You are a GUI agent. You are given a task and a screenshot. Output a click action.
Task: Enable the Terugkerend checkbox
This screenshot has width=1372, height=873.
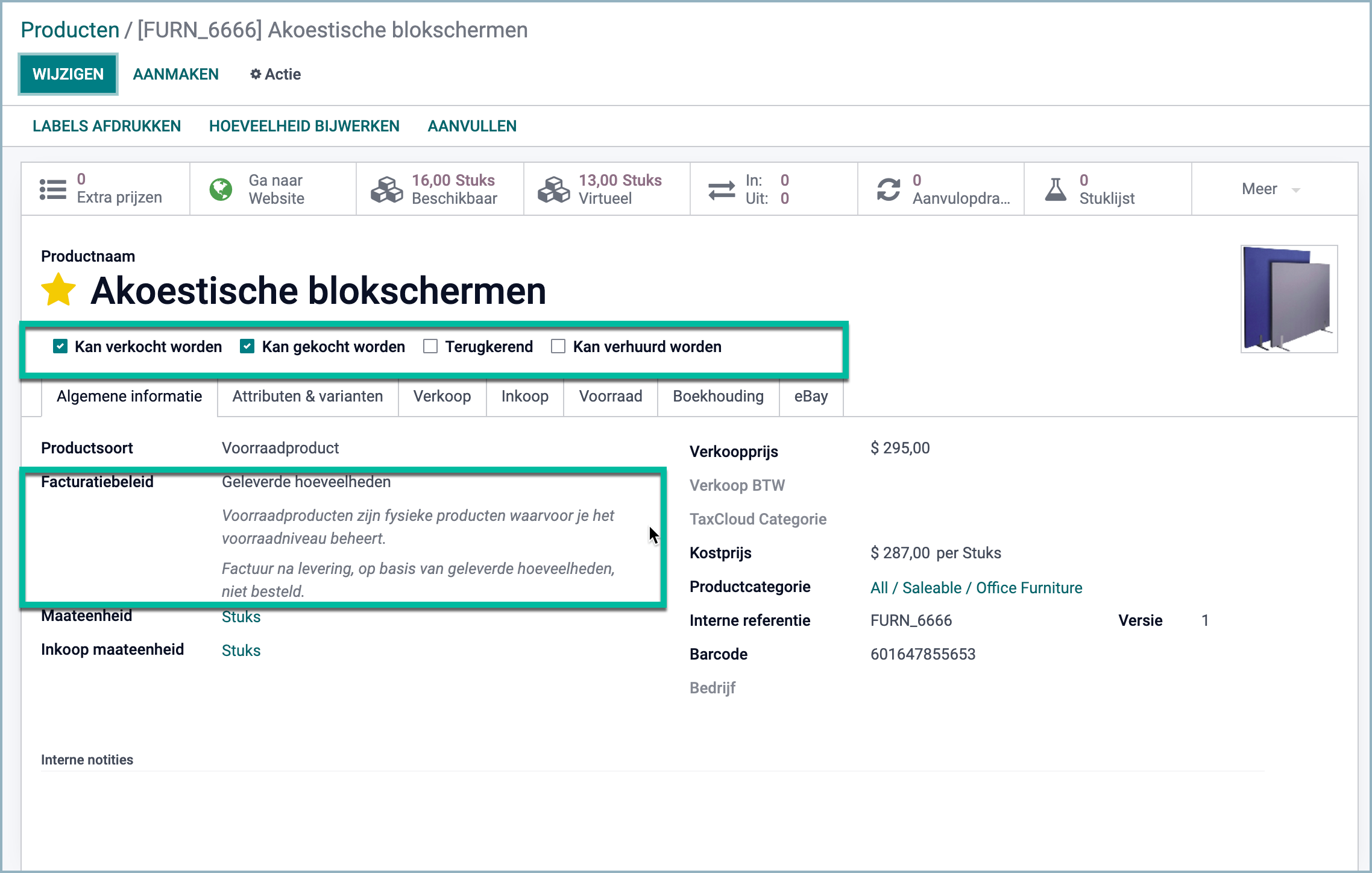coord(430,346)
